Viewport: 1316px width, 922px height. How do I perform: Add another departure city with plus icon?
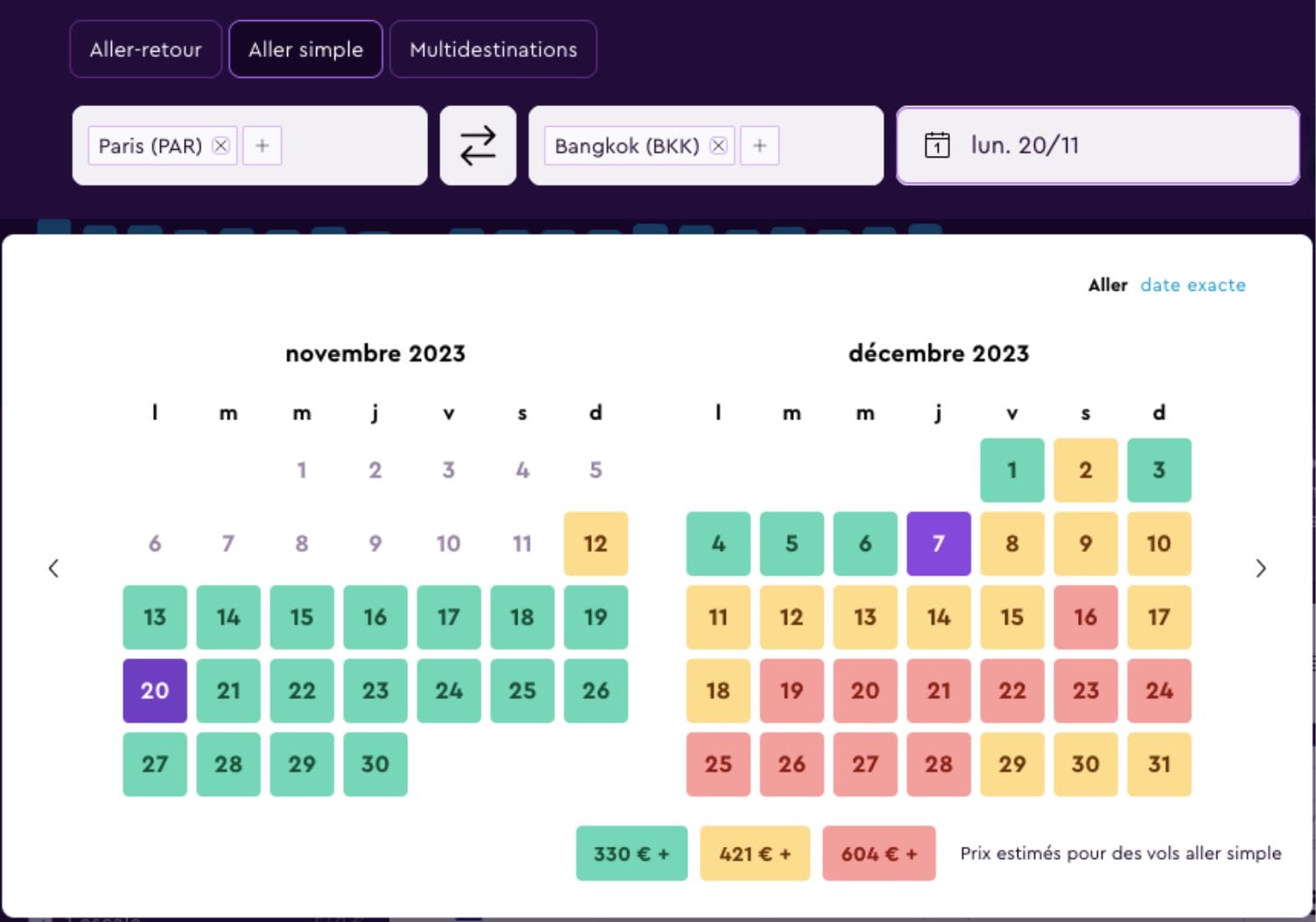tap(262, 145)
